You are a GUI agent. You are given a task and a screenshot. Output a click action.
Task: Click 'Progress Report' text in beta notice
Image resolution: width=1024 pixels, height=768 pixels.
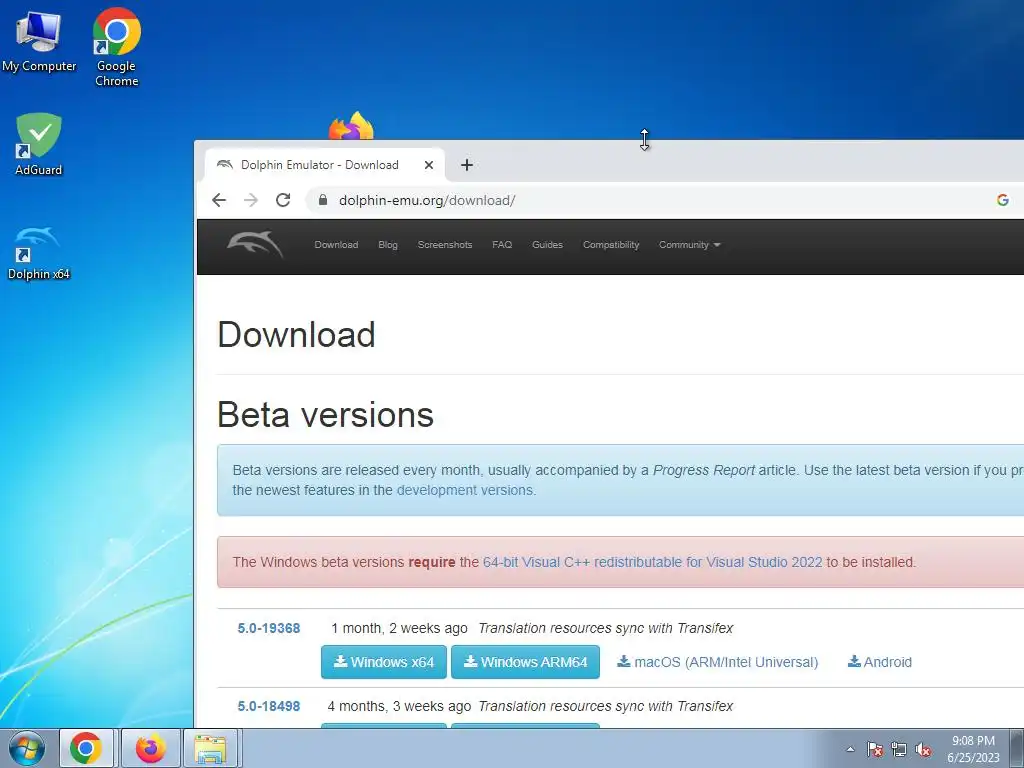point(704,470)
